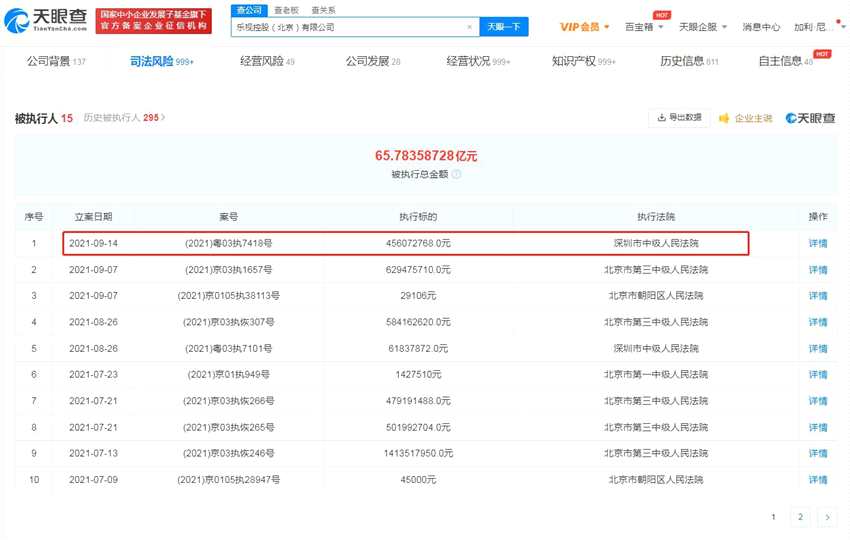Open the VIP会员 dropdown
This screenshot has height=540, width=850.
pyautogui.click(x=584, y=27)
